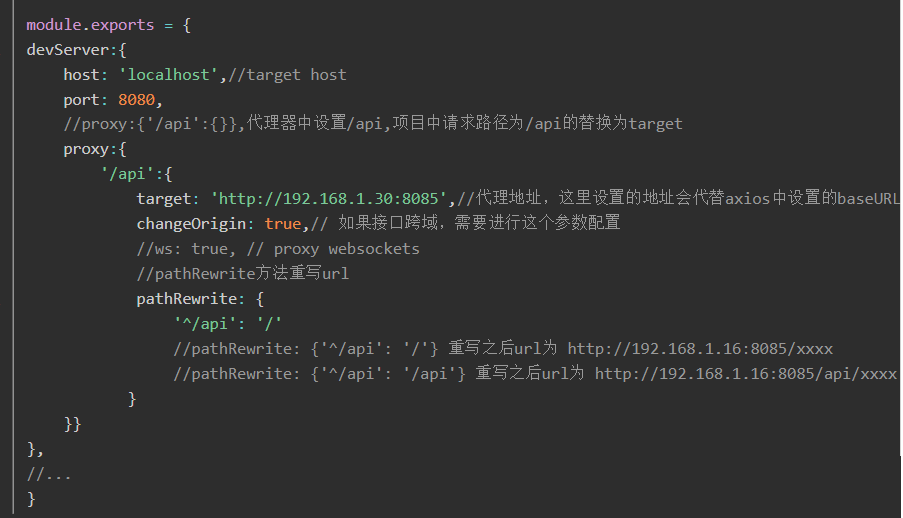Click the module.exports keyword on first line
Screen dimensions: 903x518
click(90, 25)
